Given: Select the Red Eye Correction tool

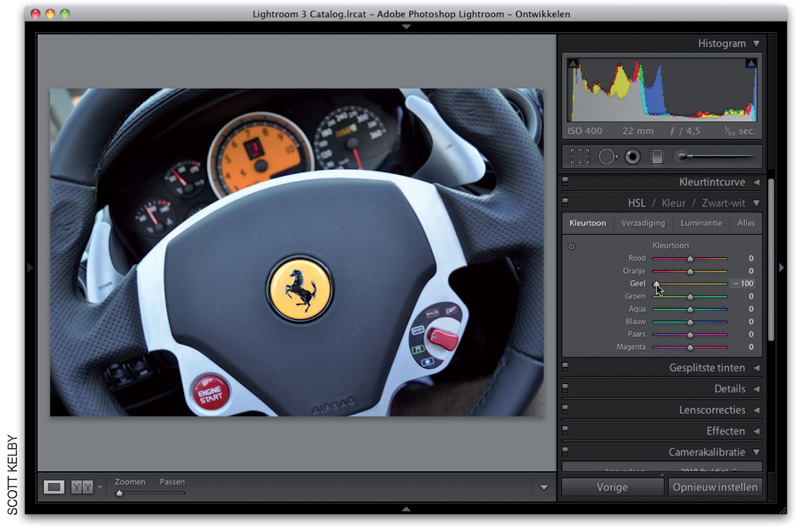Looking at the screenshot, I should click(633, 157).
